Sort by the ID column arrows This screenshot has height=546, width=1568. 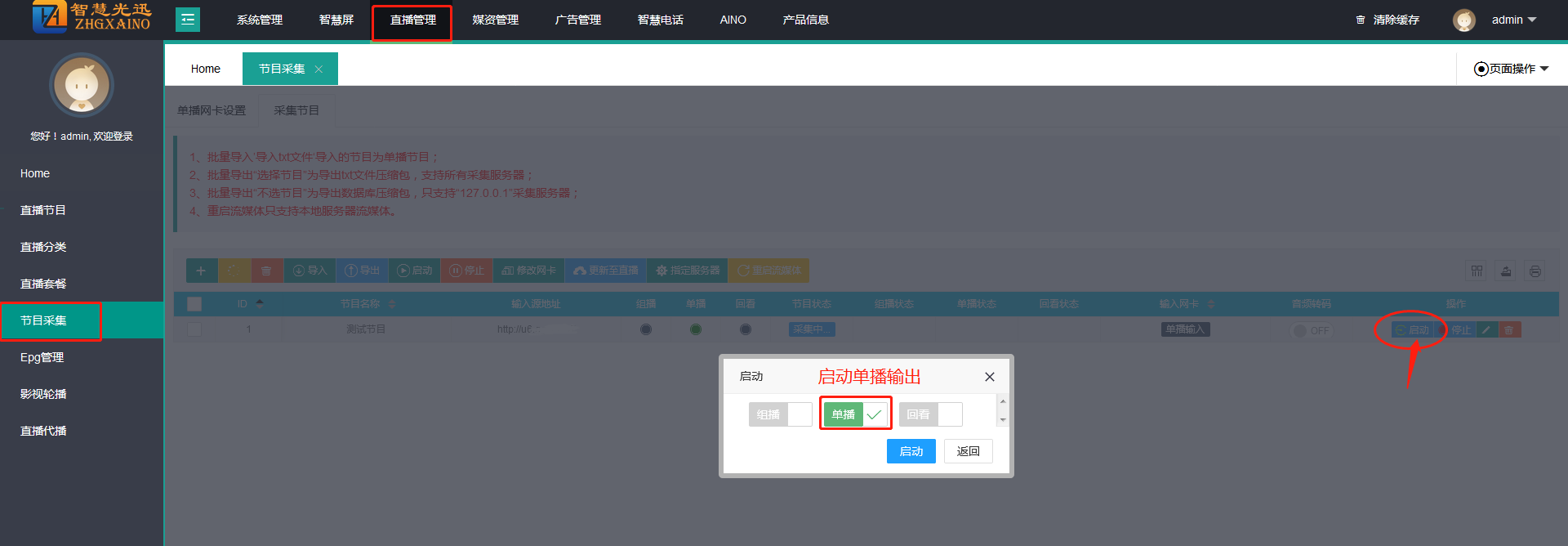click(260, 304)
